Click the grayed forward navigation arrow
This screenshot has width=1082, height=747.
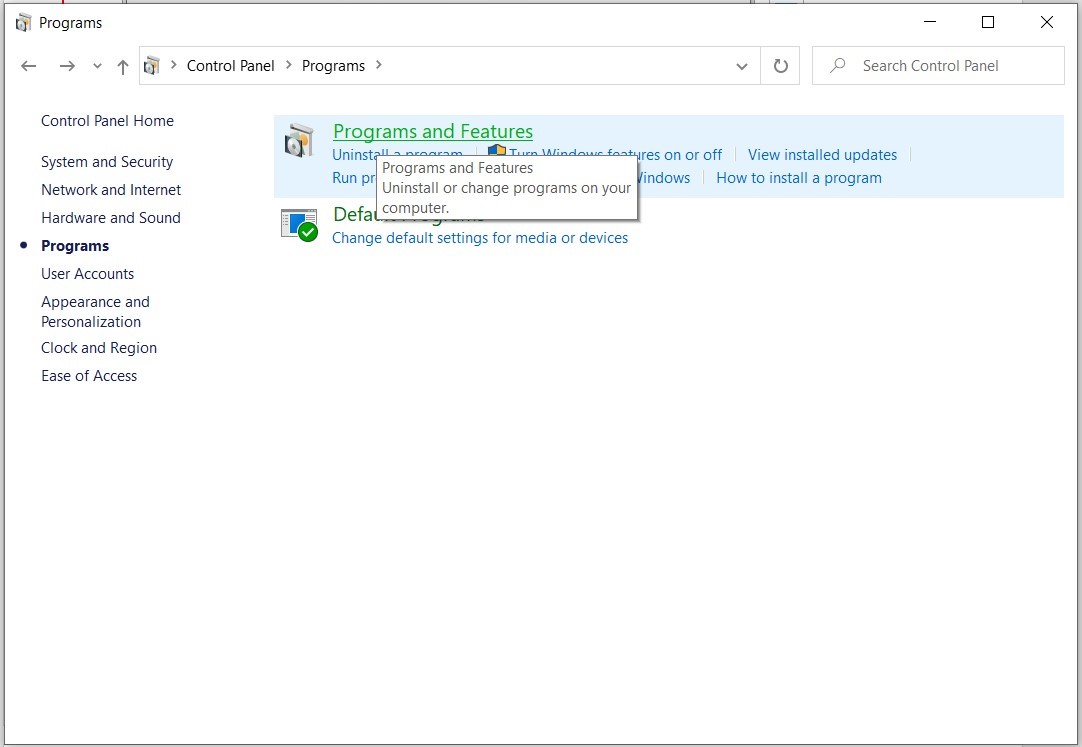pos(66,65)
